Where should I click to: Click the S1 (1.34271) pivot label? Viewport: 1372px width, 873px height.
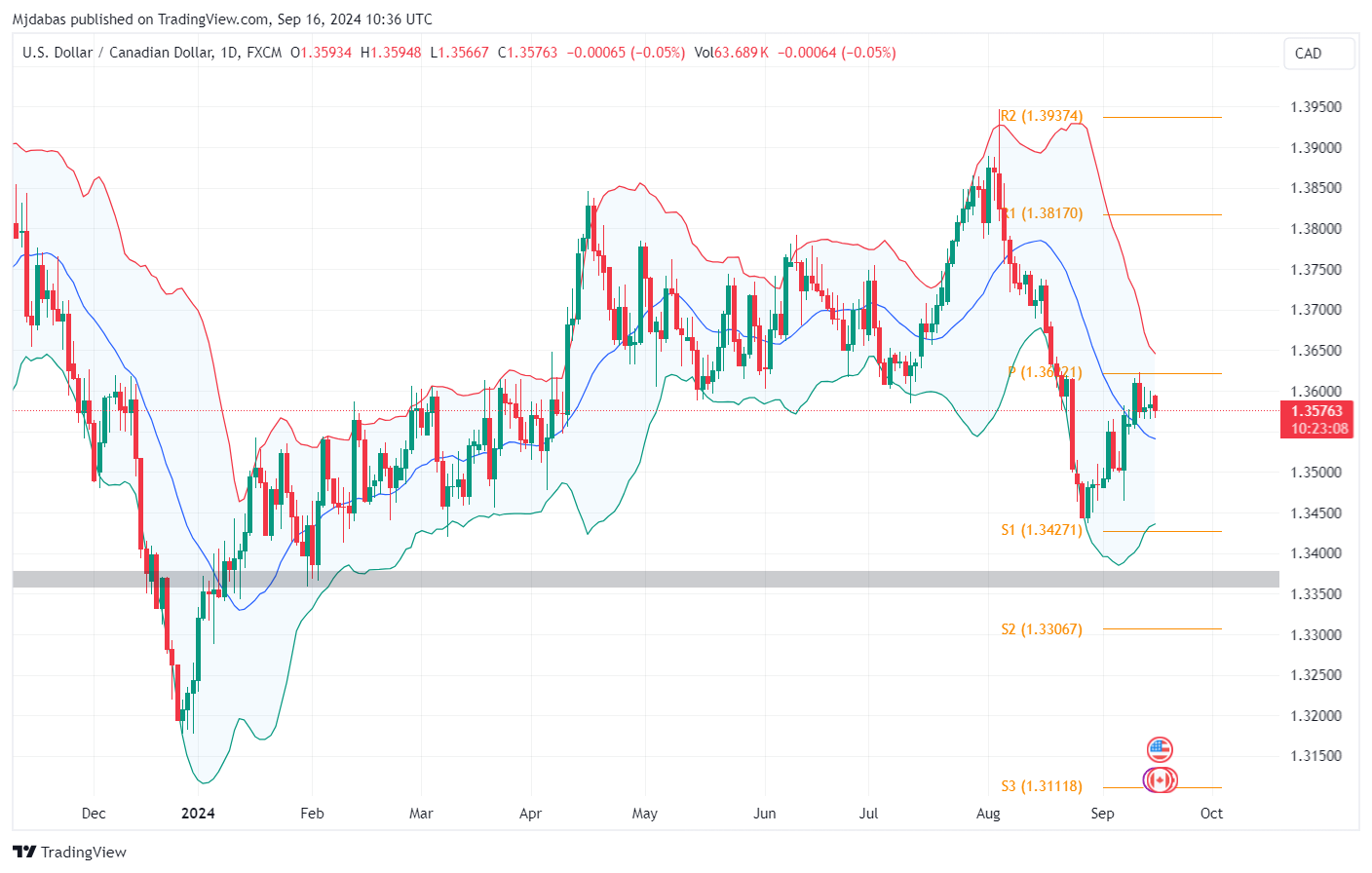tap(1042, 530)
